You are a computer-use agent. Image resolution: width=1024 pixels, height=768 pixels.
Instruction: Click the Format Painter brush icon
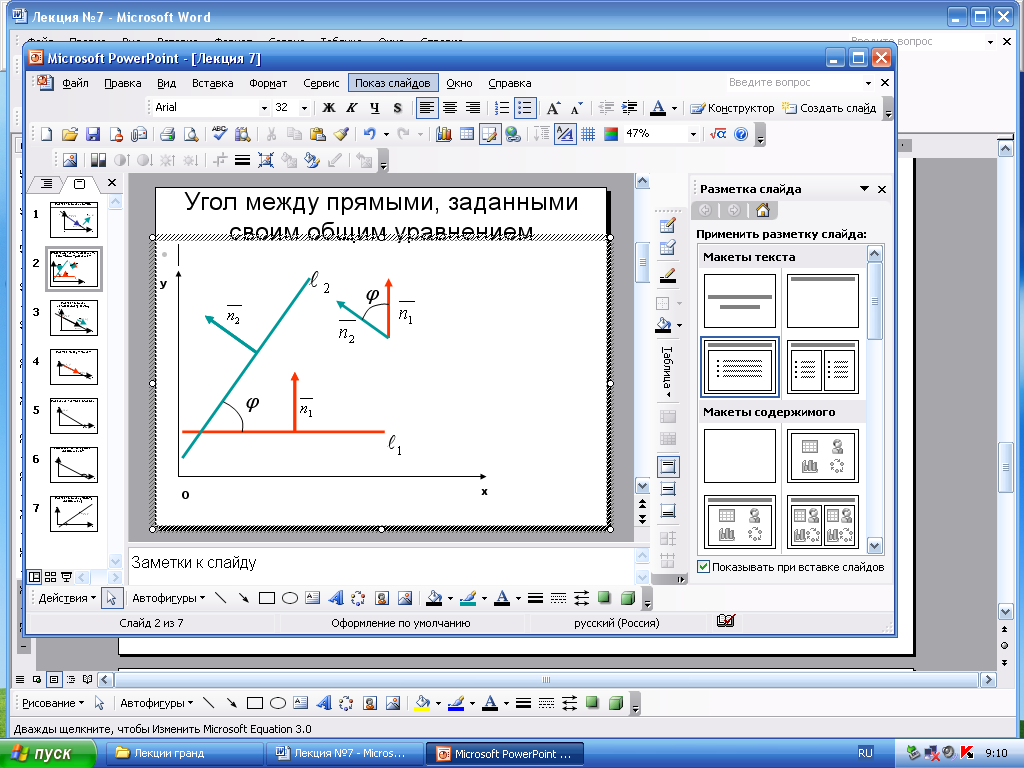341,135
